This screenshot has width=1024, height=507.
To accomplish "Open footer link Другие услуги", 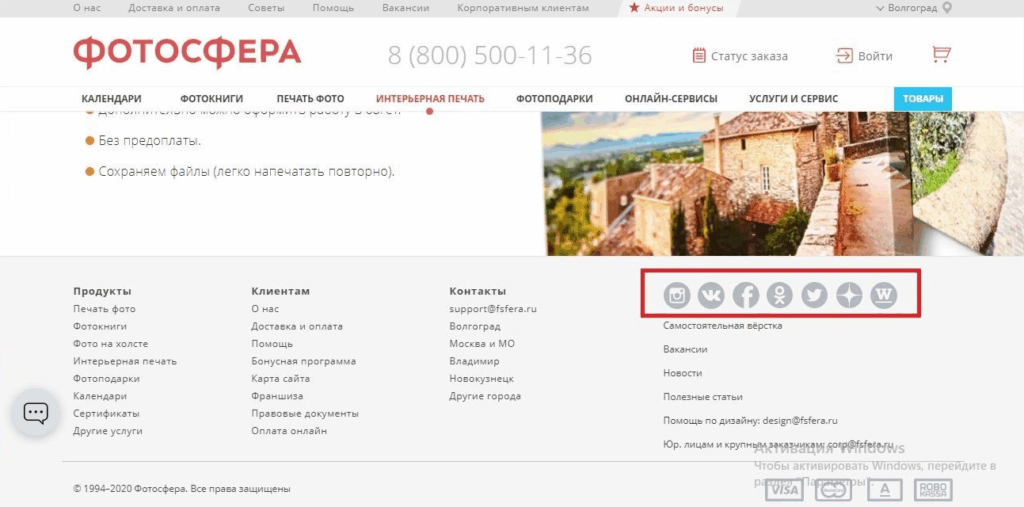I will (108, 431).
